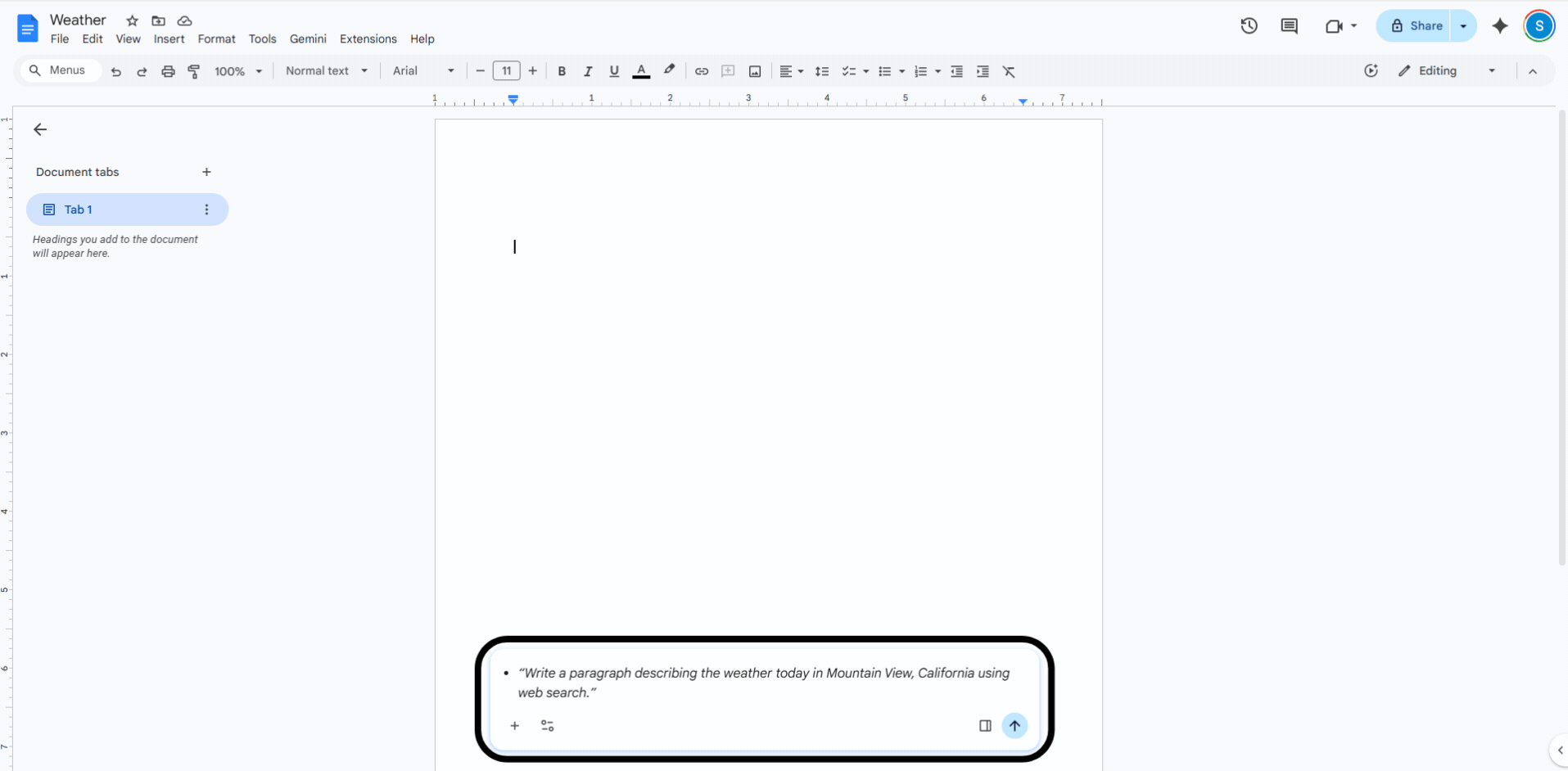Open the comments panel icon

[1289, 26]
